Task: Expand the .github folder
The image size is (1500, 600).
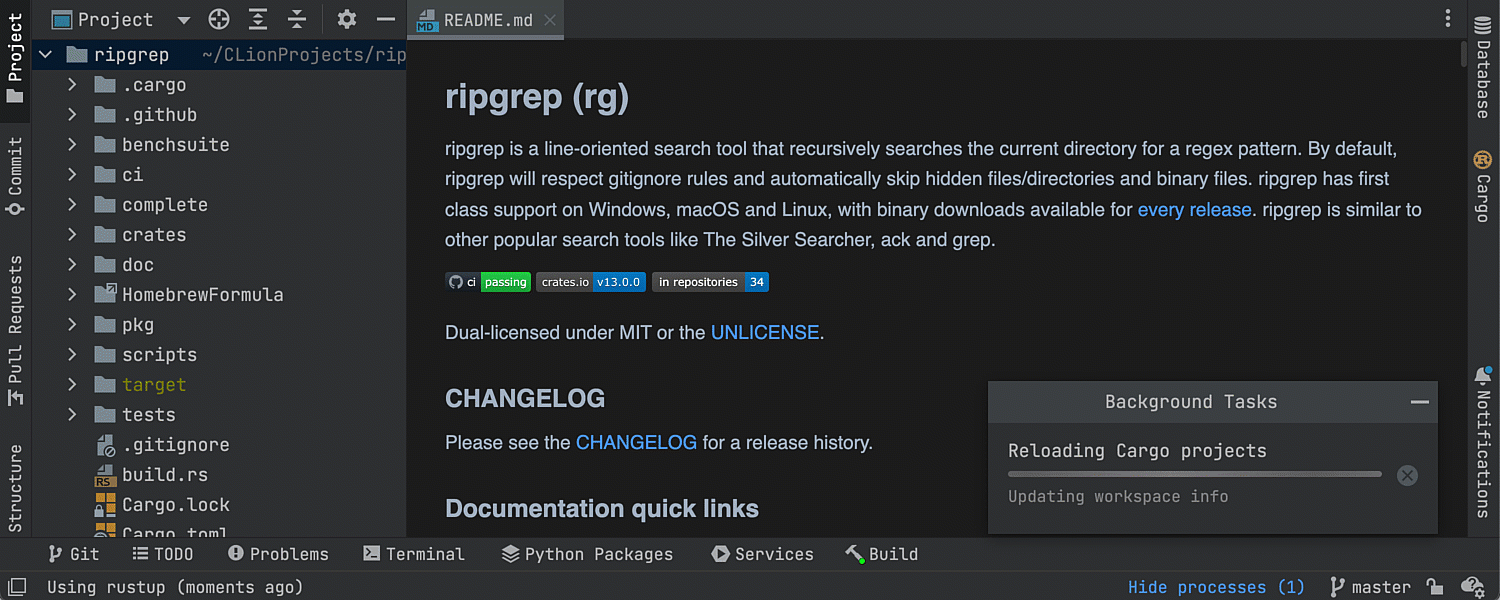Action: (x=72, y=115)
